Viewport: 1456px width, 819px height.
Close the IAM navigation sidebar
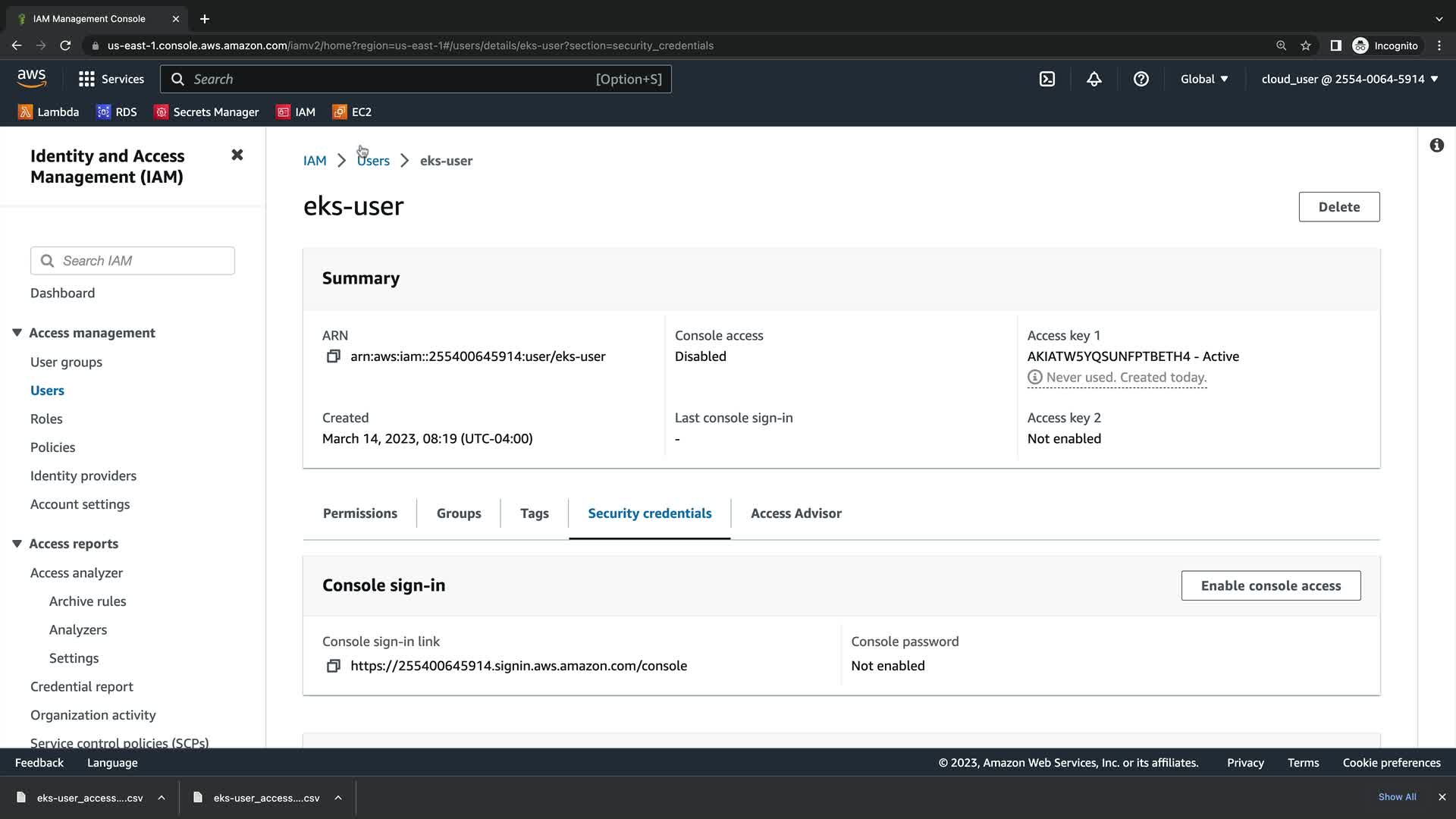(237, 155)
